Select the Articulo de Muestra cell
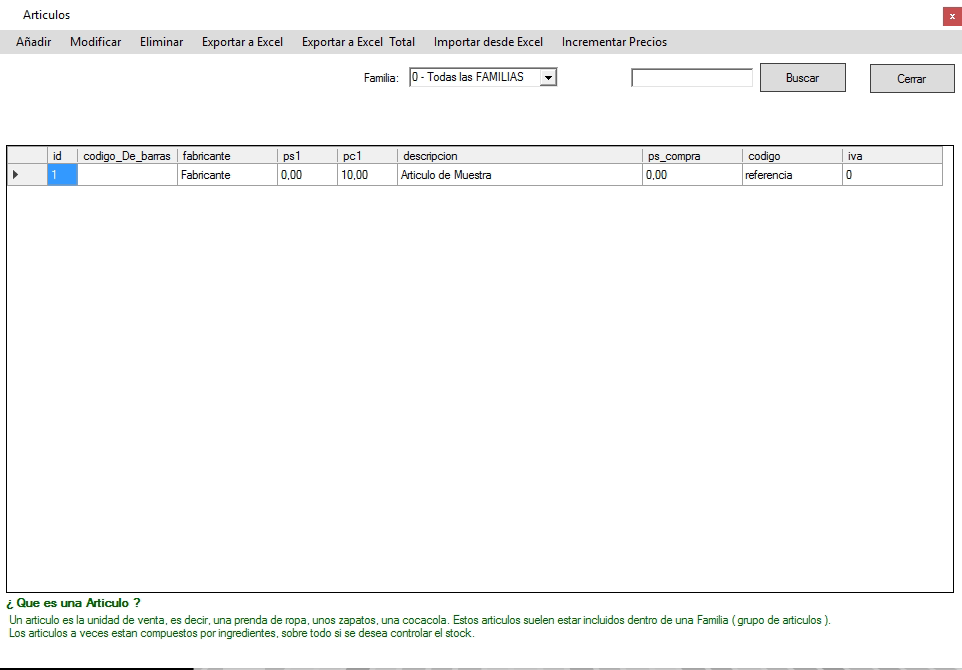 [x=520, y=175]
